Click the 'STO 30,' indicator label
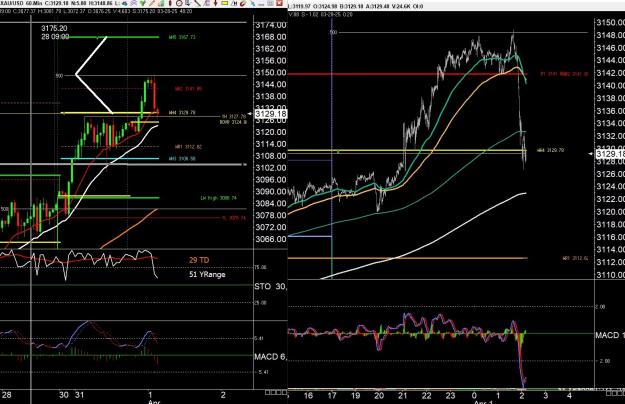This screenshot has height=404, width=625. pos(270,286)
